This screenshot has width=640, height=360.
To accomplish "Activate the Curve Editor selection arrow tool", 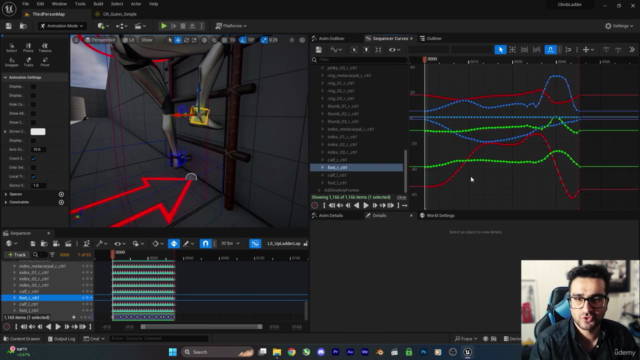I will pos(500,50).
